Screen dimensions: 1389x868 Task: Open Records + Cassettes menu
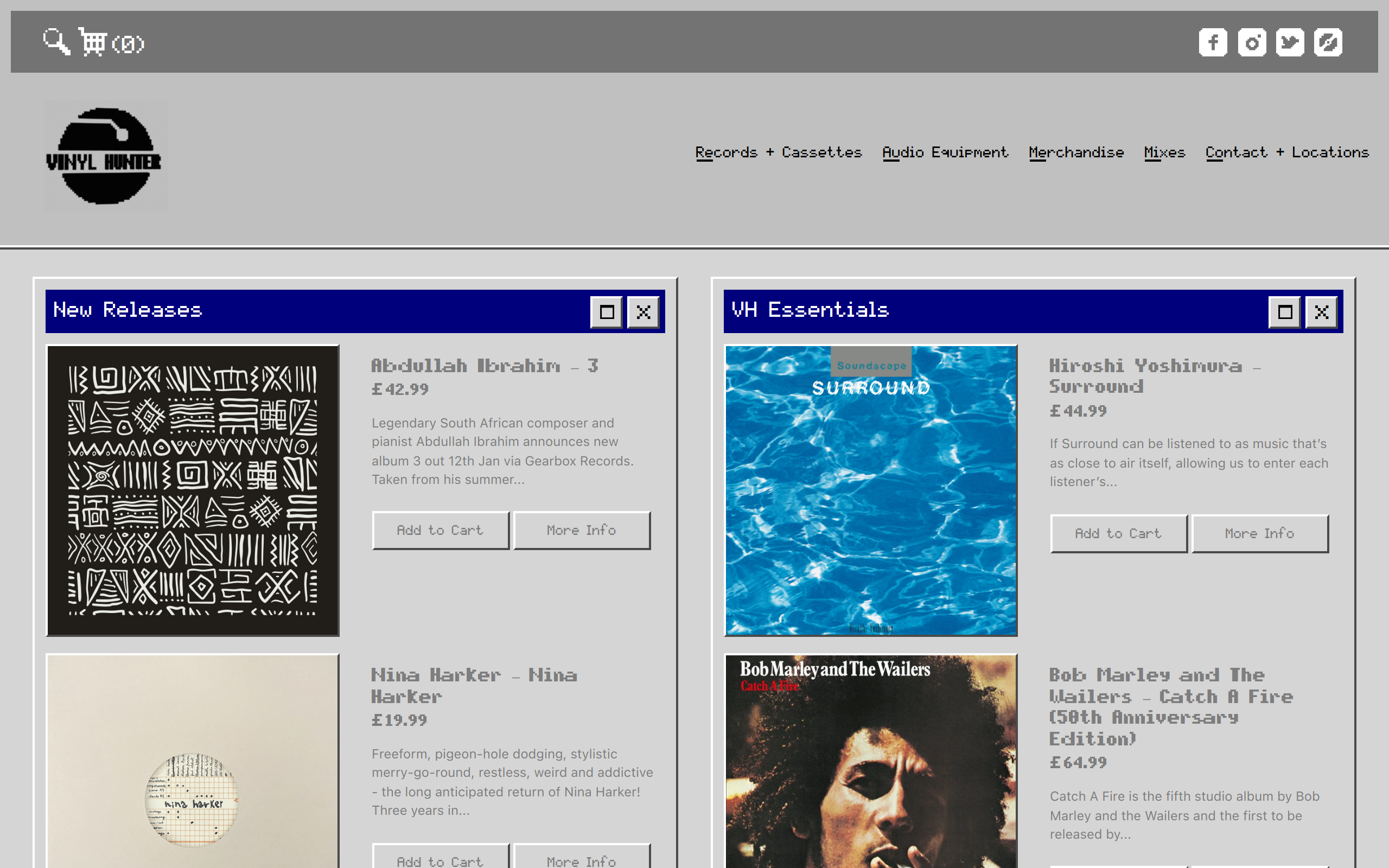(778, 152)
